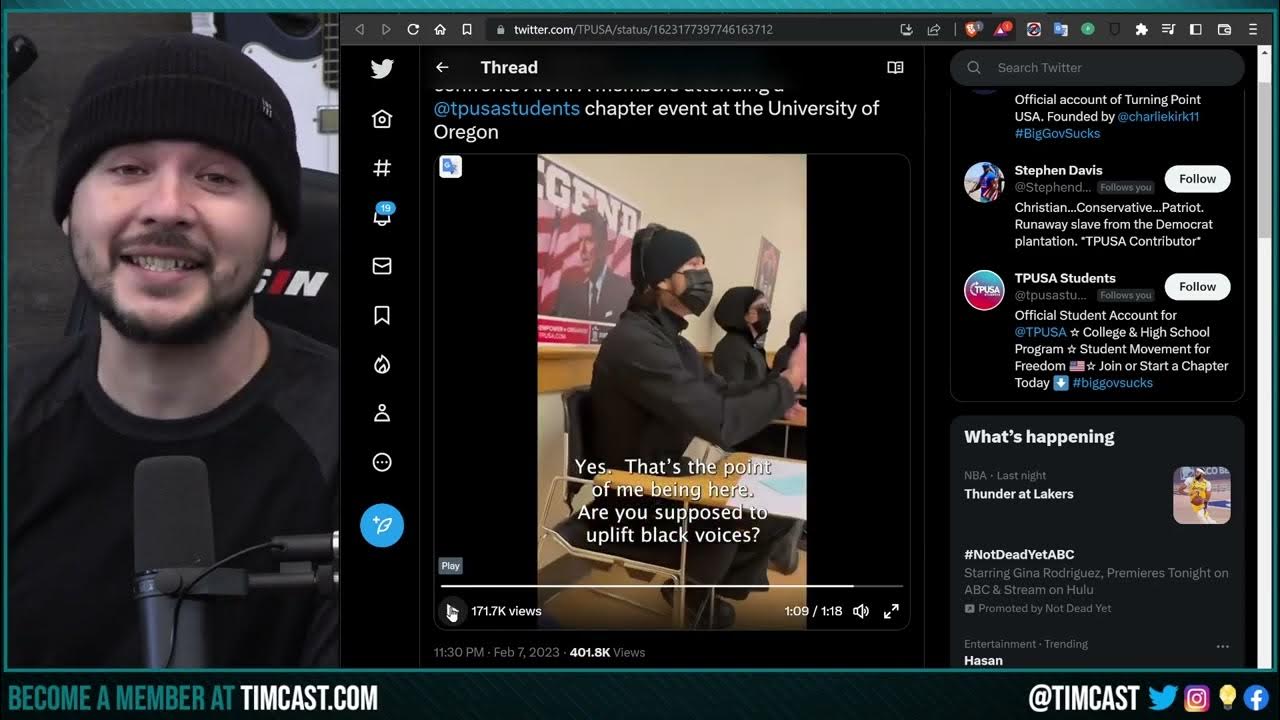The image size is (1280, 720).
Task: Open the browser home page
Action: coord(440,30)
